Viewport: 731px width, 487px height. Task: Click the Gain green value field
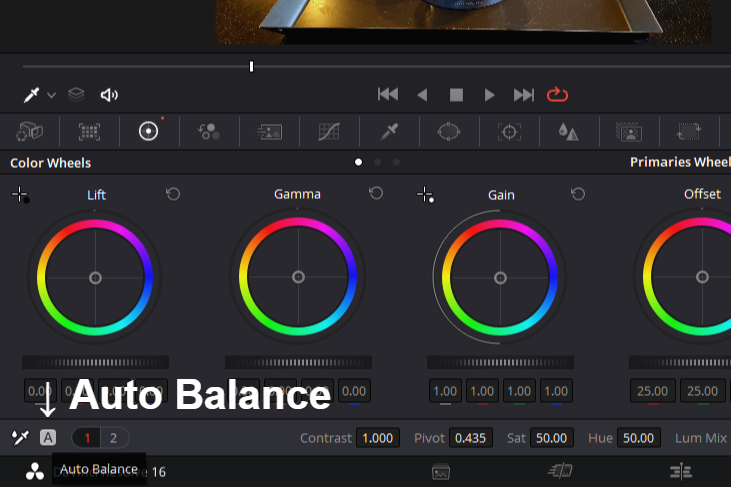tap(519, 391)
